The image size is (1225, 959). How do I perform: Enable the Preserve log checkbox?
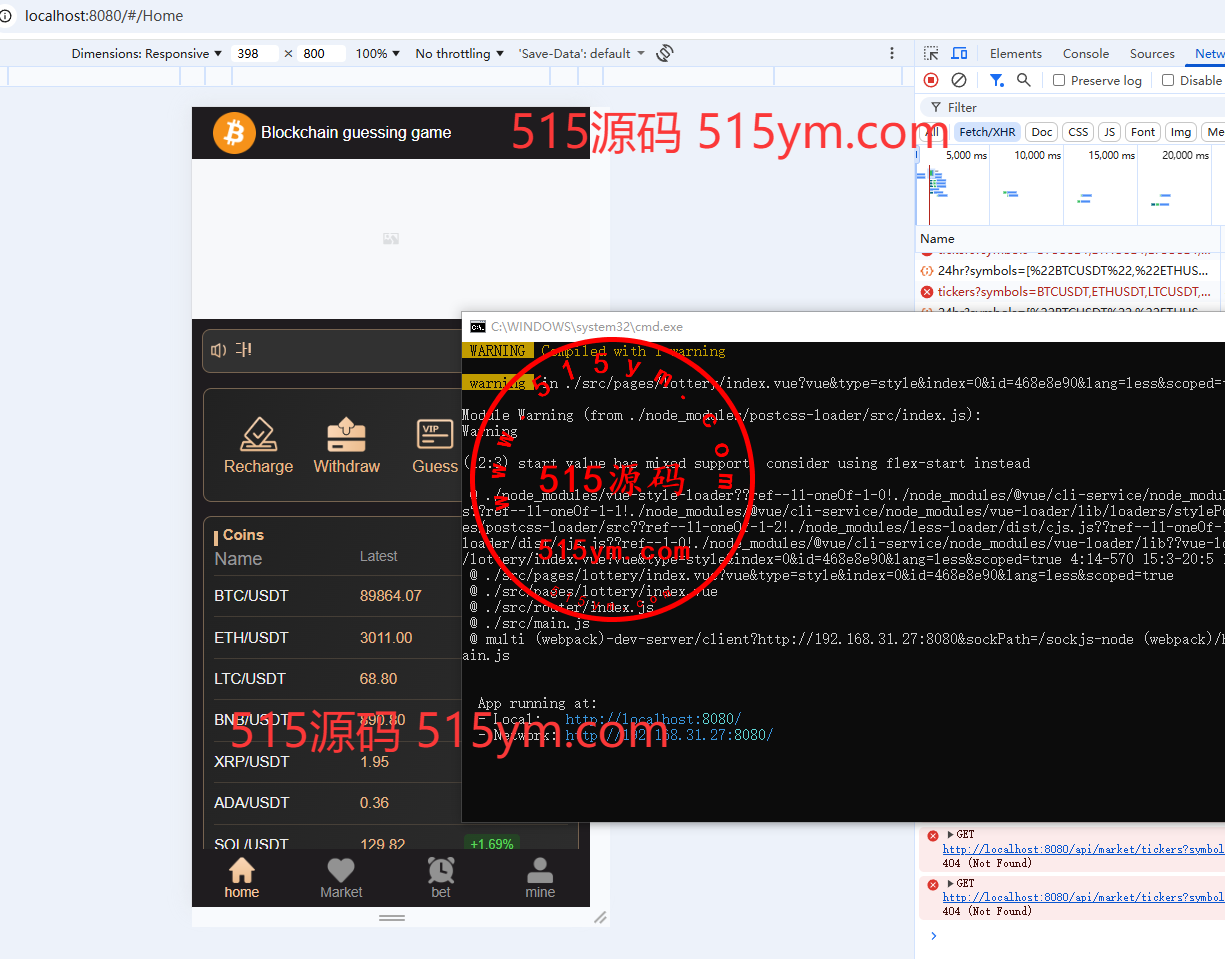tap(1059, 80)
